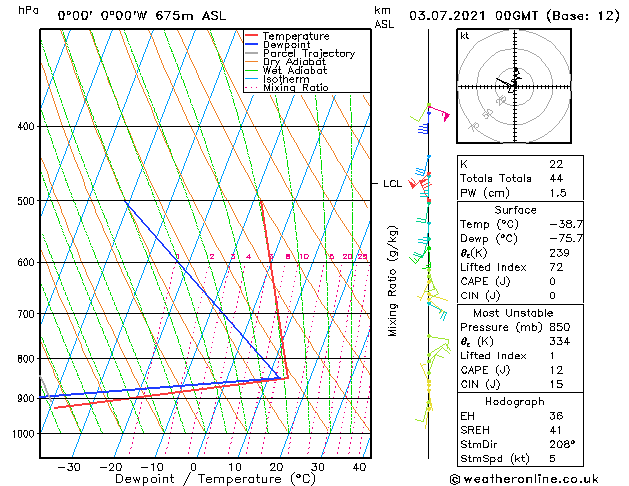Click the Most Unstable CAPE value 12
Screen dimensions: 629x486
[556, 370]
